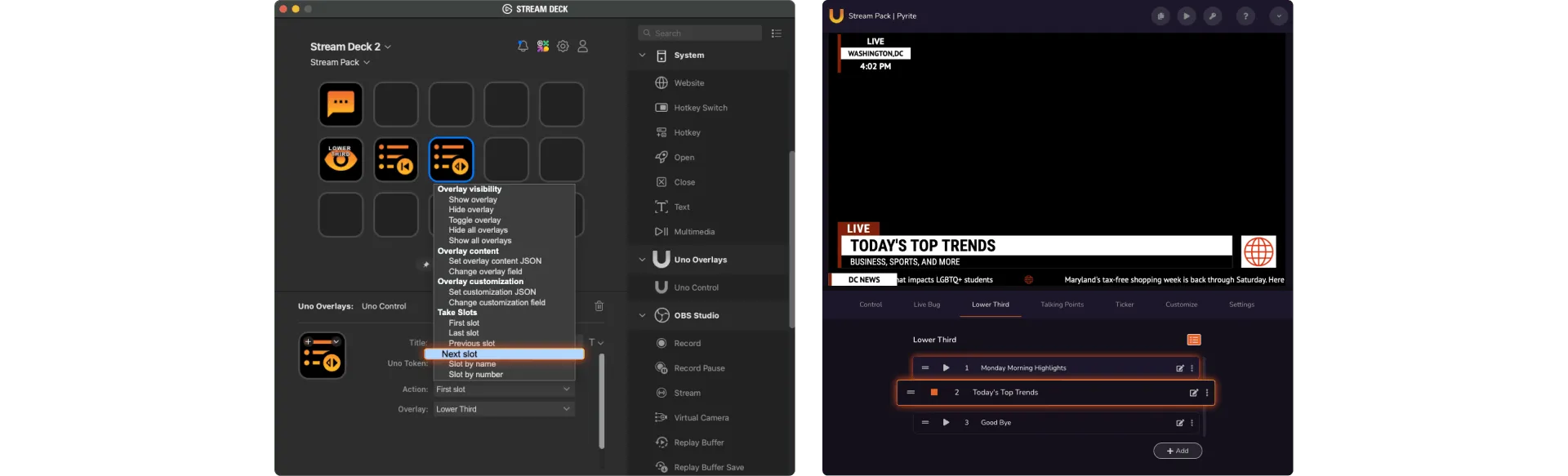The height and width of the screenshot is (476, 1568).
Task: Click the Uno U logo in header
Action: (836, 16)
